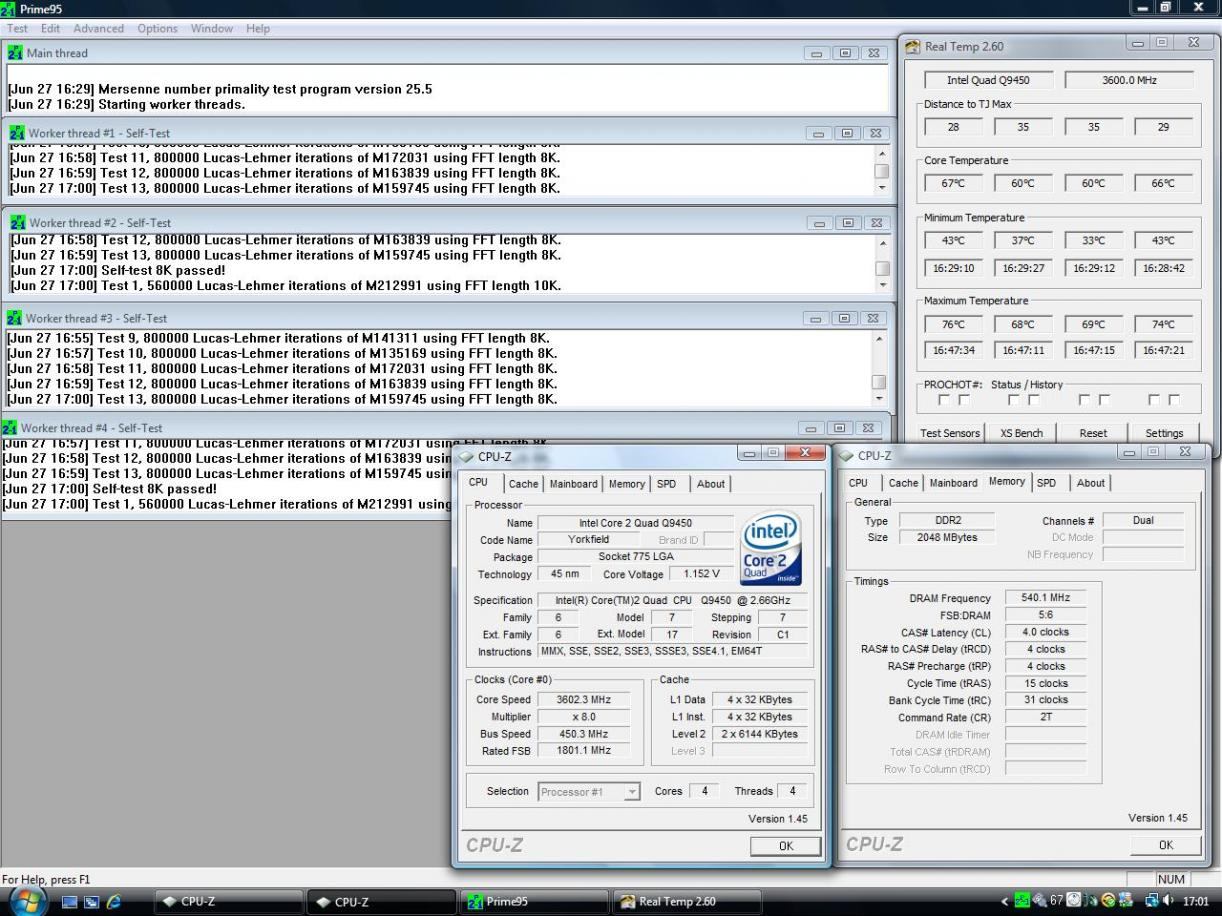Click the Core Speed 3602.3 MHz field

click(x=583, y=700)
